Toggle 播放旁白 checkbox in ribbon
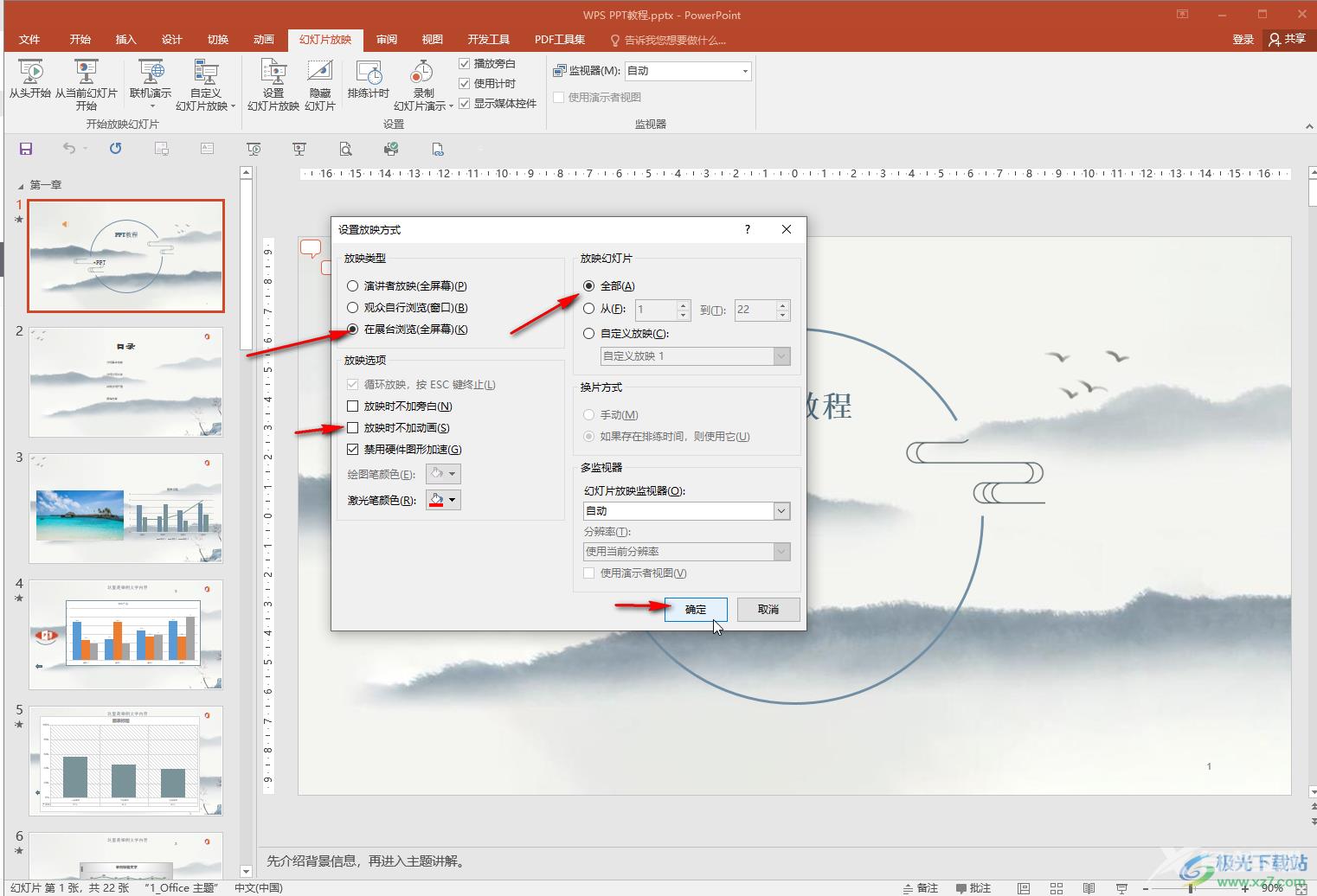Screen dimensions: 1317x896 click(465, 64)
